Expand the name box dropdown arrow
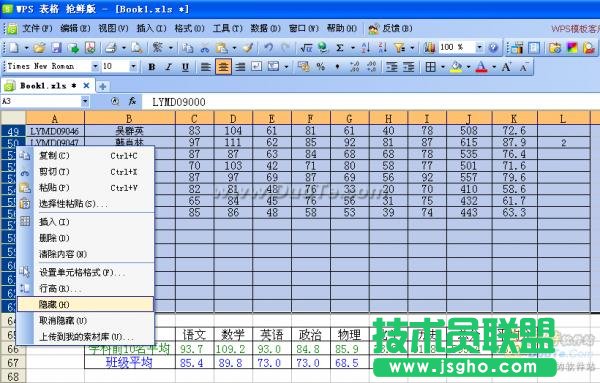Screen dimensions: 600x383 click(x=85, y=101)
